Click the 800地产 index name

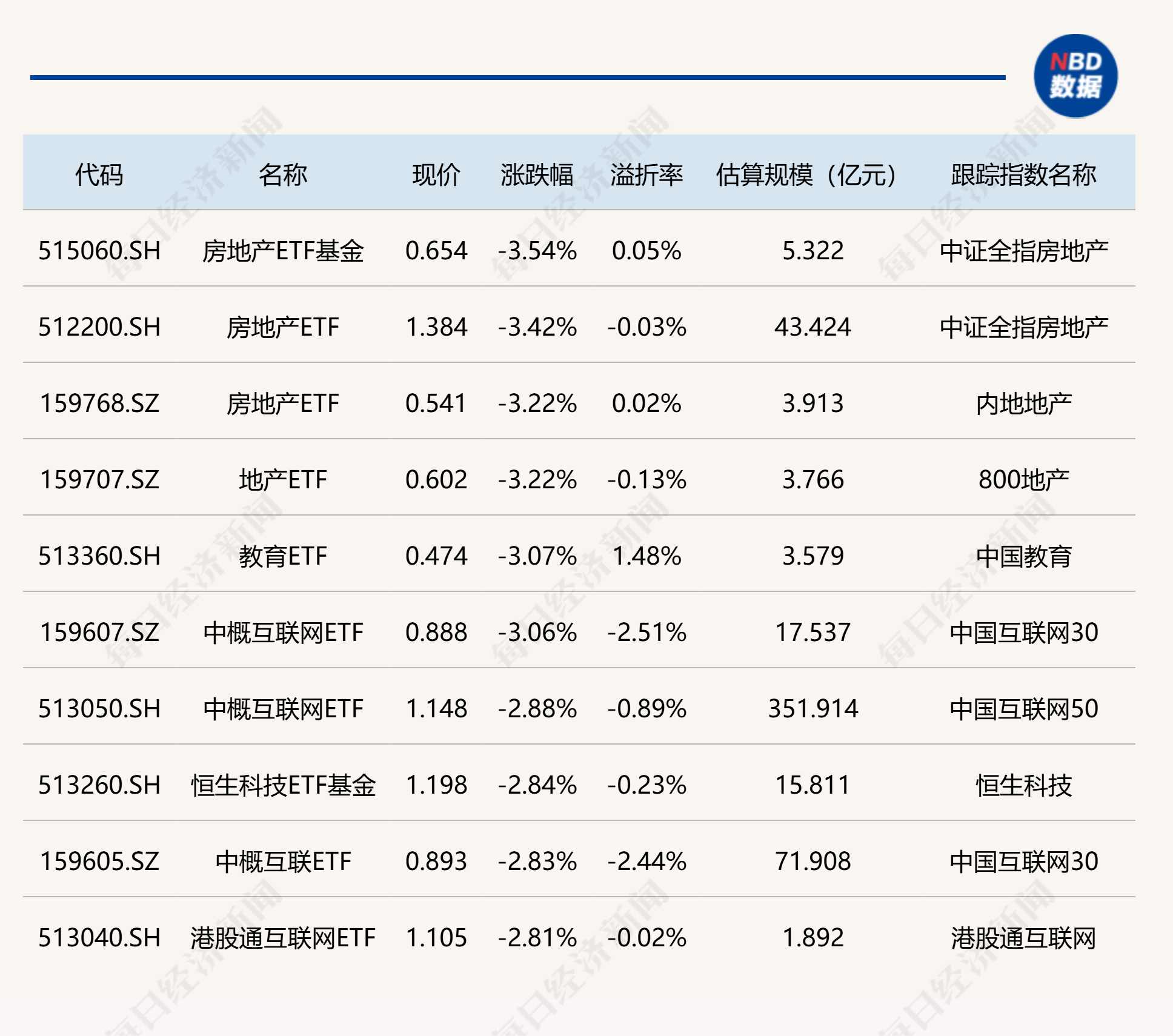click(1023, 480)
